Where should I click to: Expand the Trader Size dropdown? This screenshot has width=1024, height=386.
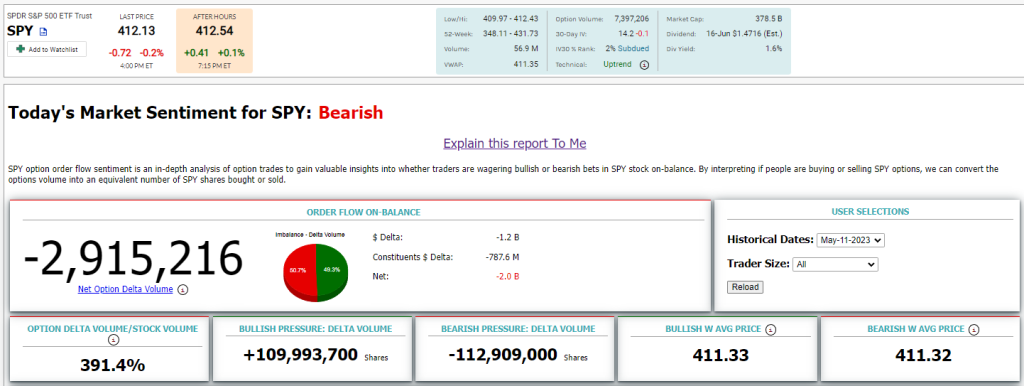point(835,265)
